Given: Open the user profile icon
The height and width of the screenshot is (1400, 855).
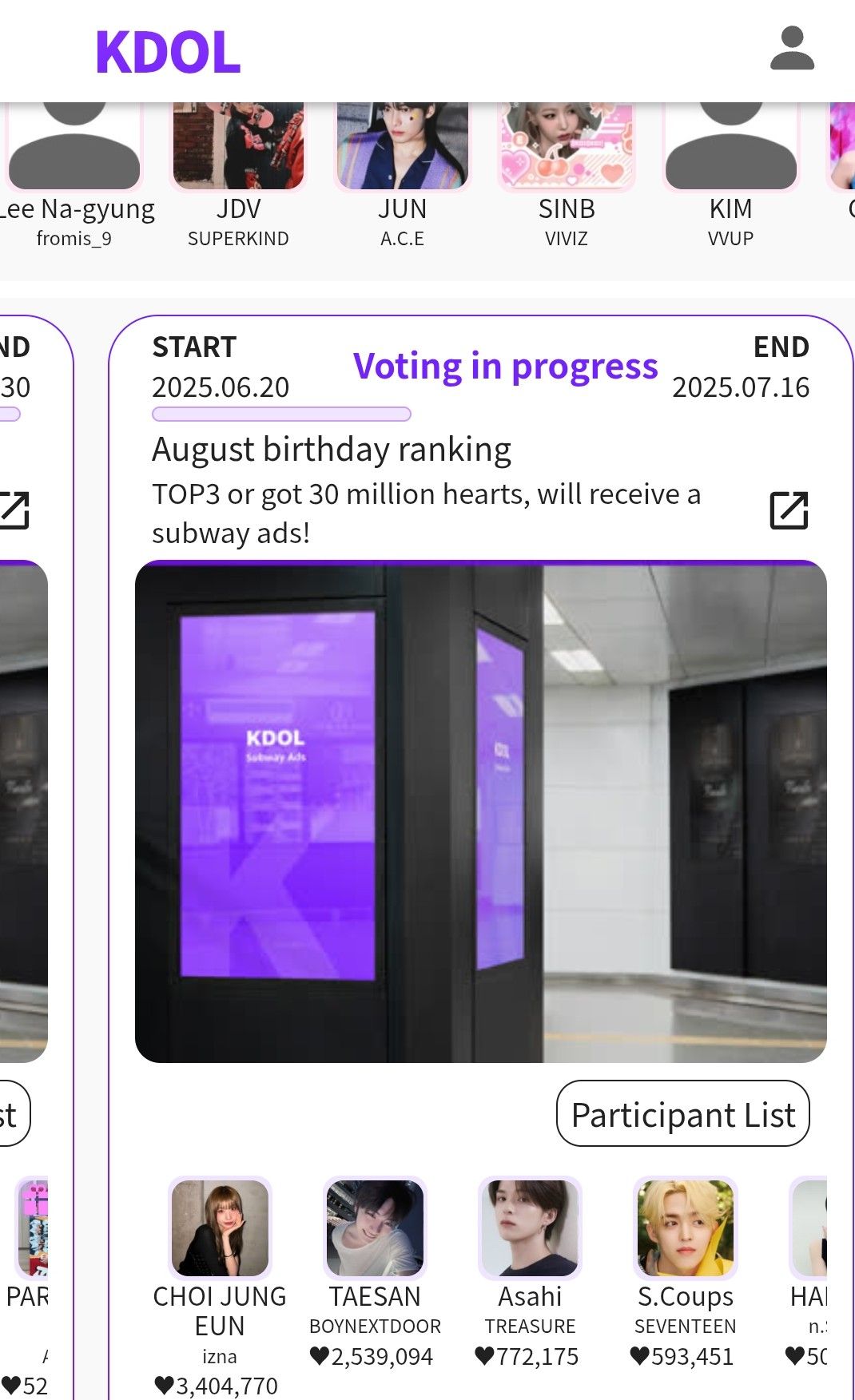Looking at the screenshot, I should coord(792,50).
